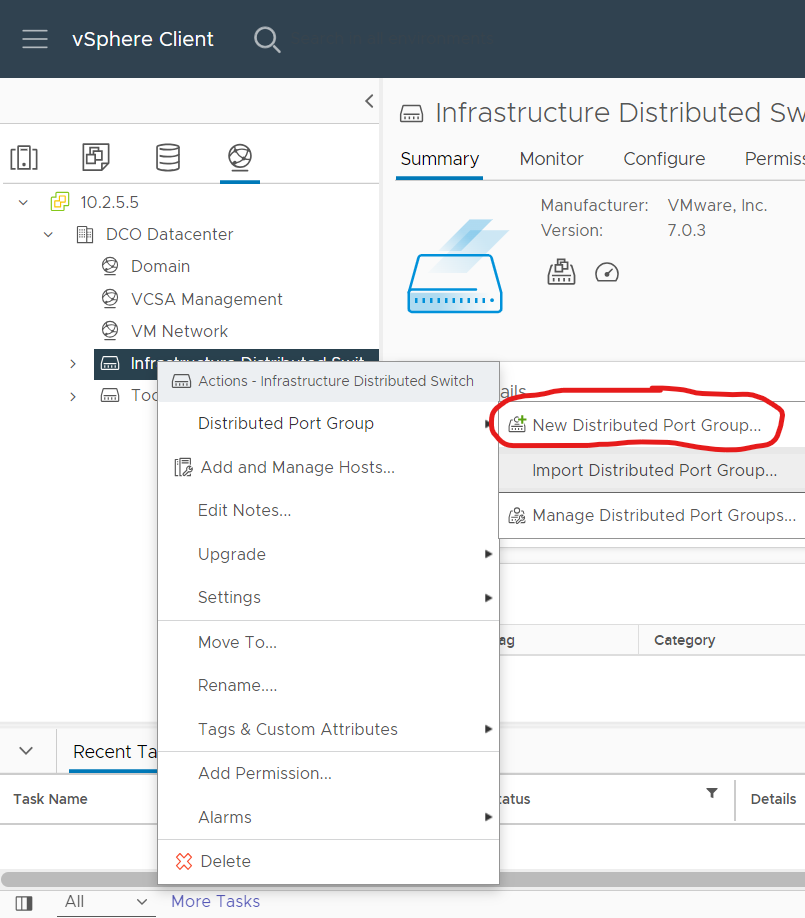Open the All tasks filter dropdown
The image size is (805, 918).
(x=106, y=902)
